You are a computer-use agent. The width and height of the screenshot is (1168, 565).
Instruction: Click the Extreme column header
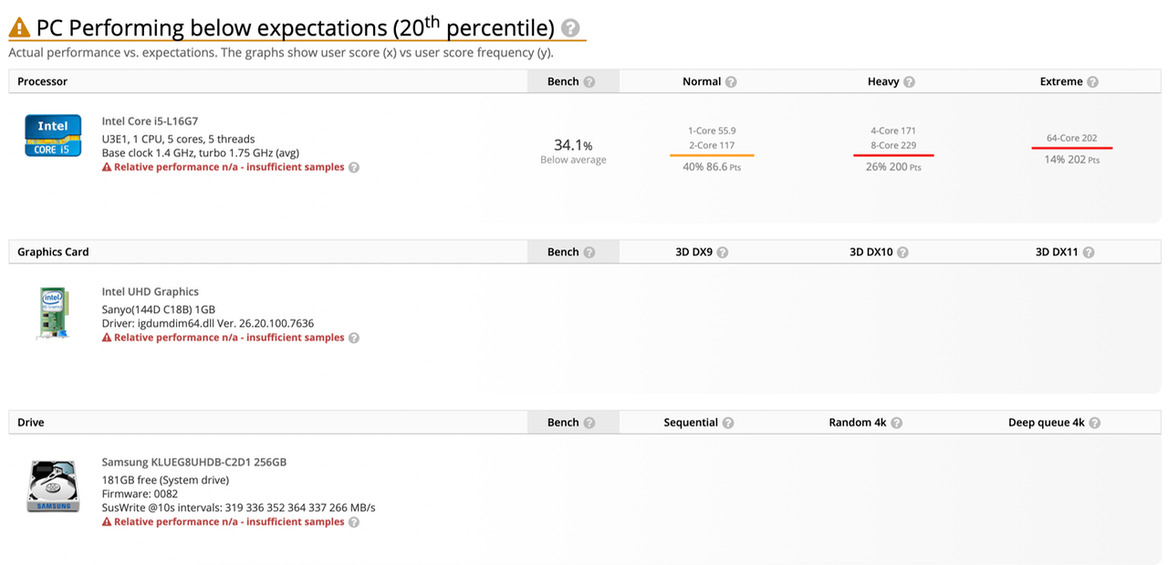pyautogui.click(x=1061, y=82)
